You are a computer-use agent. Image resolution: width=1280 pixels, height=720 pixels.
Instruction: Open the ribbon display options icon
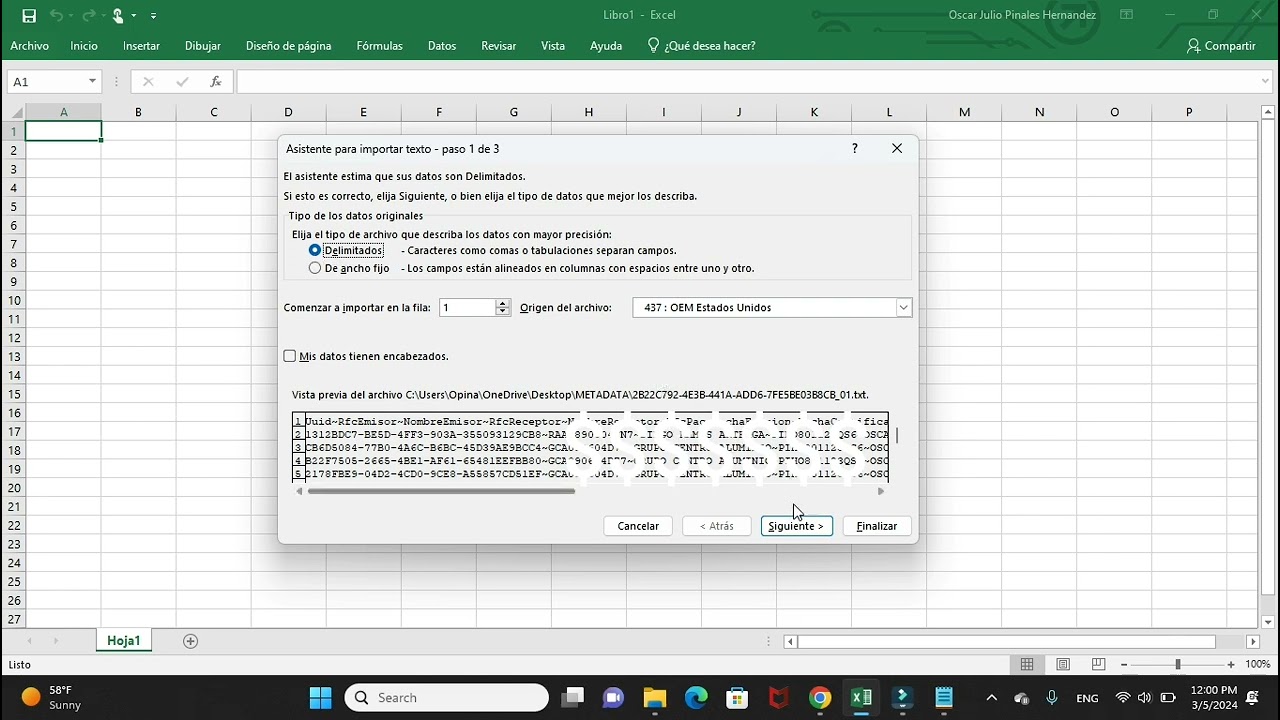[x=1127, y=15]
